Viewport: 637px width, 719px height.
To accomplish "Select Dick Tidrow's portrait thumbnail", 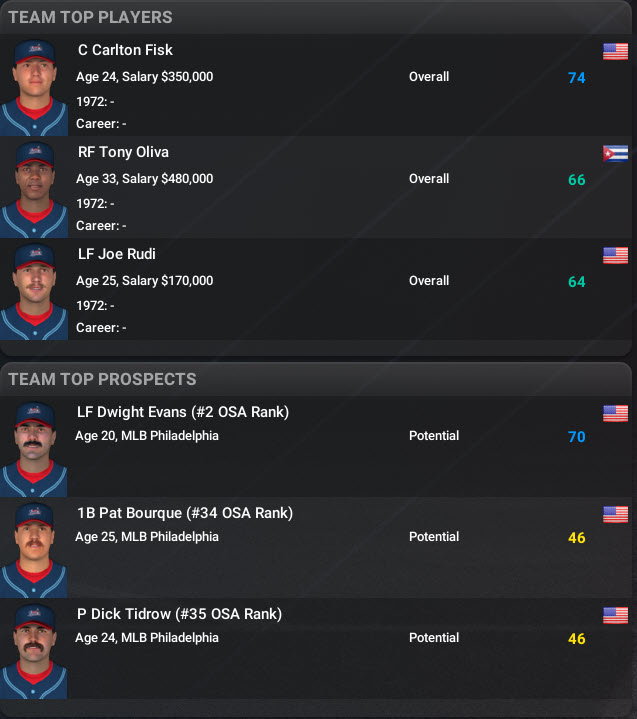I will click(35, 650).
